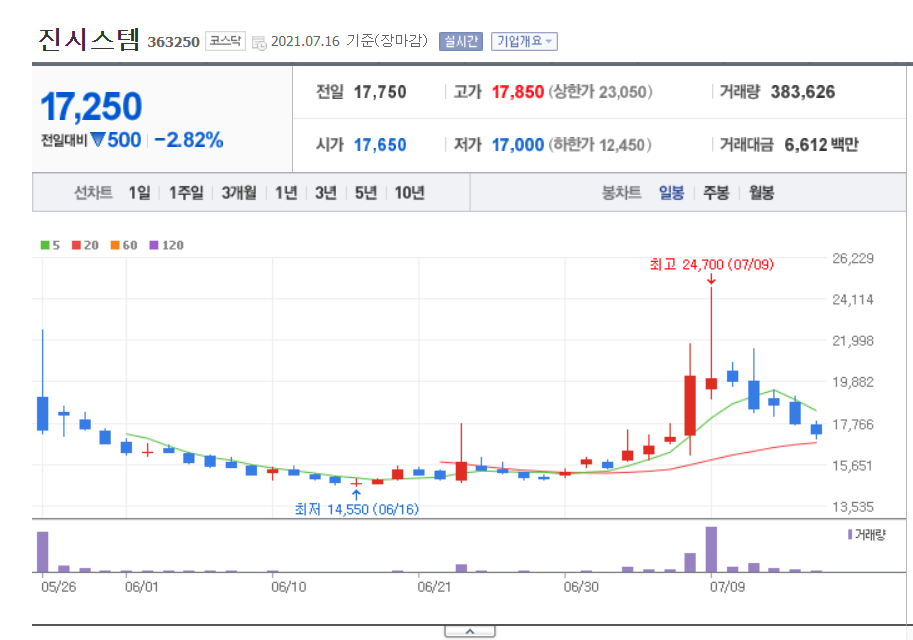This screenshot has height=640, width=913.
Task: Click the tallest volume bar at 07/09
Action: 711,549
